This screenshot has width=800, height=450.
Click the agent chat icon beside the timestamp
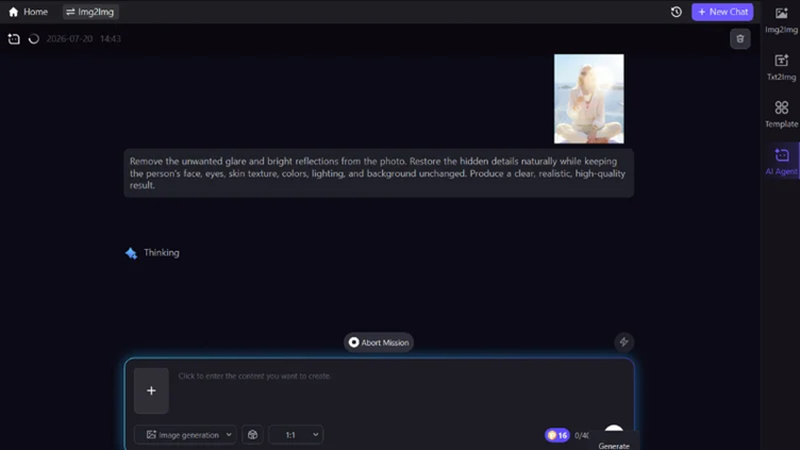click(14, 39)
